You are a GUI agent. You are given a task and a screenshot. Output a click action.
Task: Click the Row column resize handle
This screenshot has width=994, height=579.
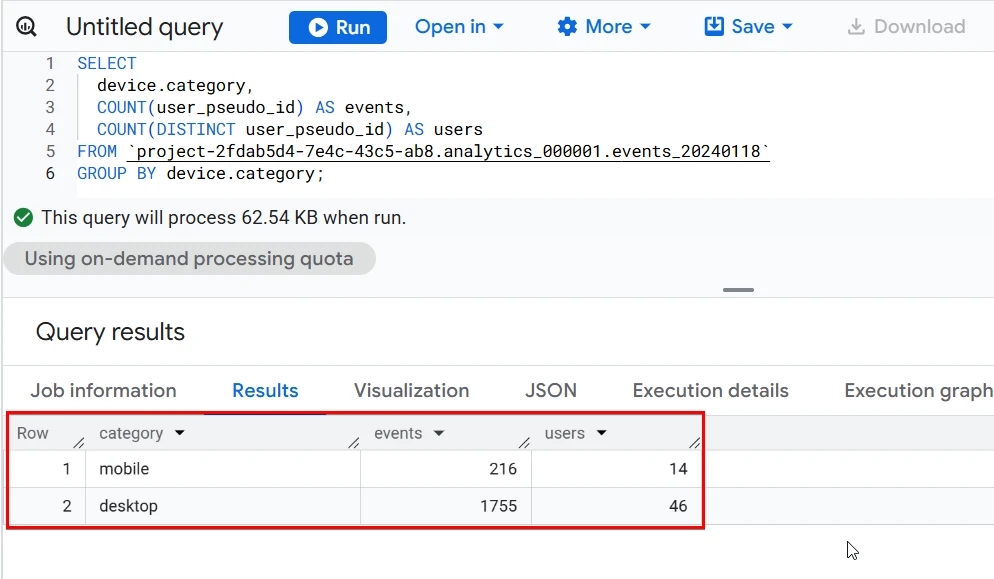[79, 442]
